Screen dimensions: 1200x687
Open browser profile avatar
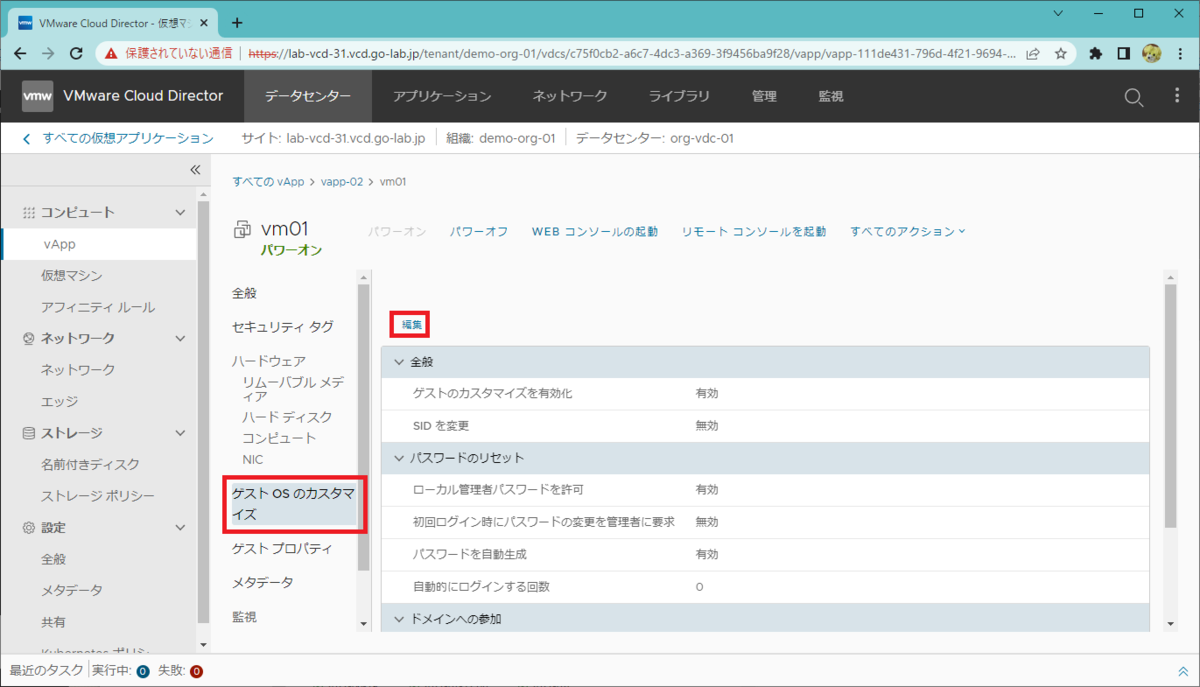(x=1151, y=53)
